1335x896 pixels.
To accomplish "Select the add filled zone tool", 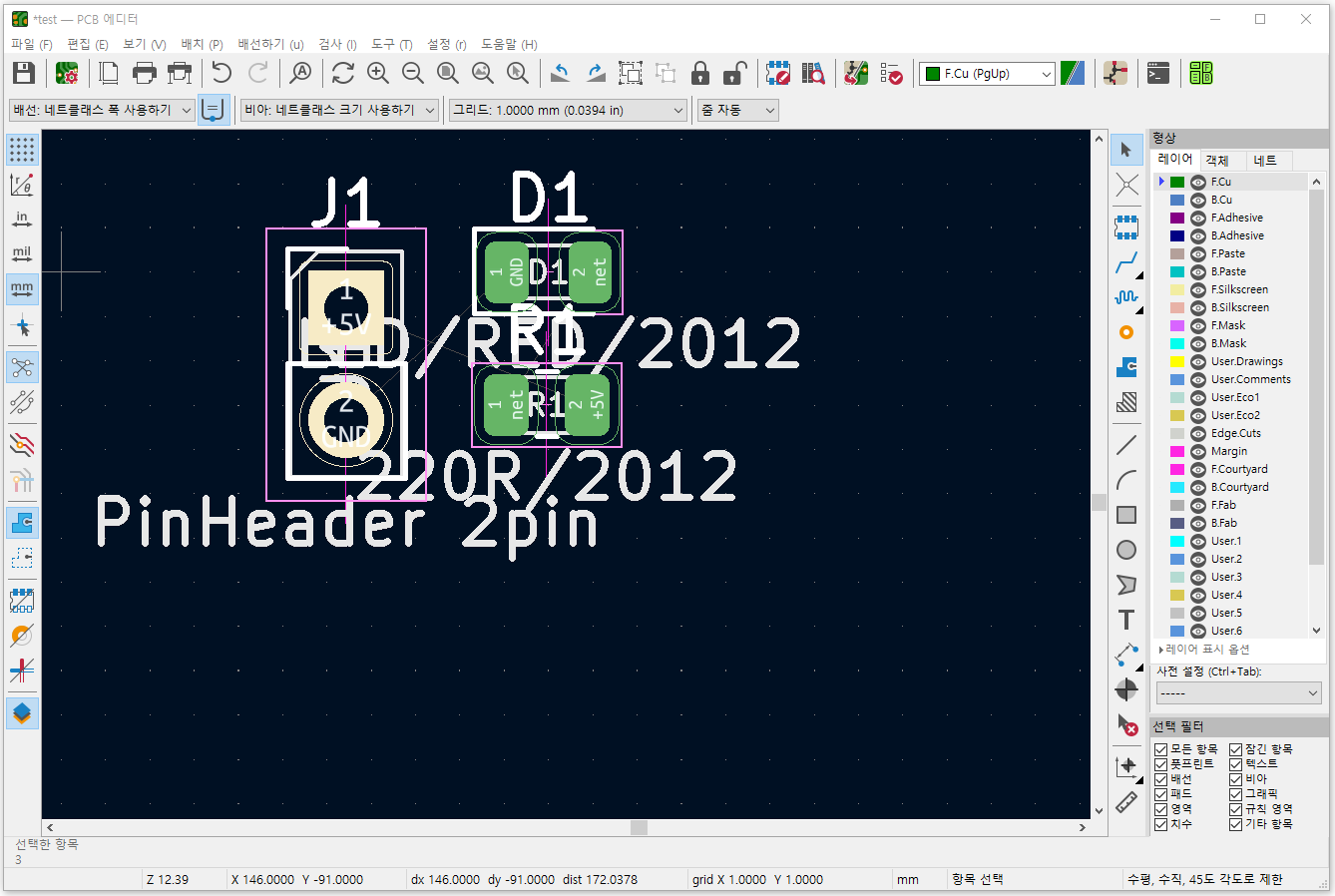I will coord(1126,367).
